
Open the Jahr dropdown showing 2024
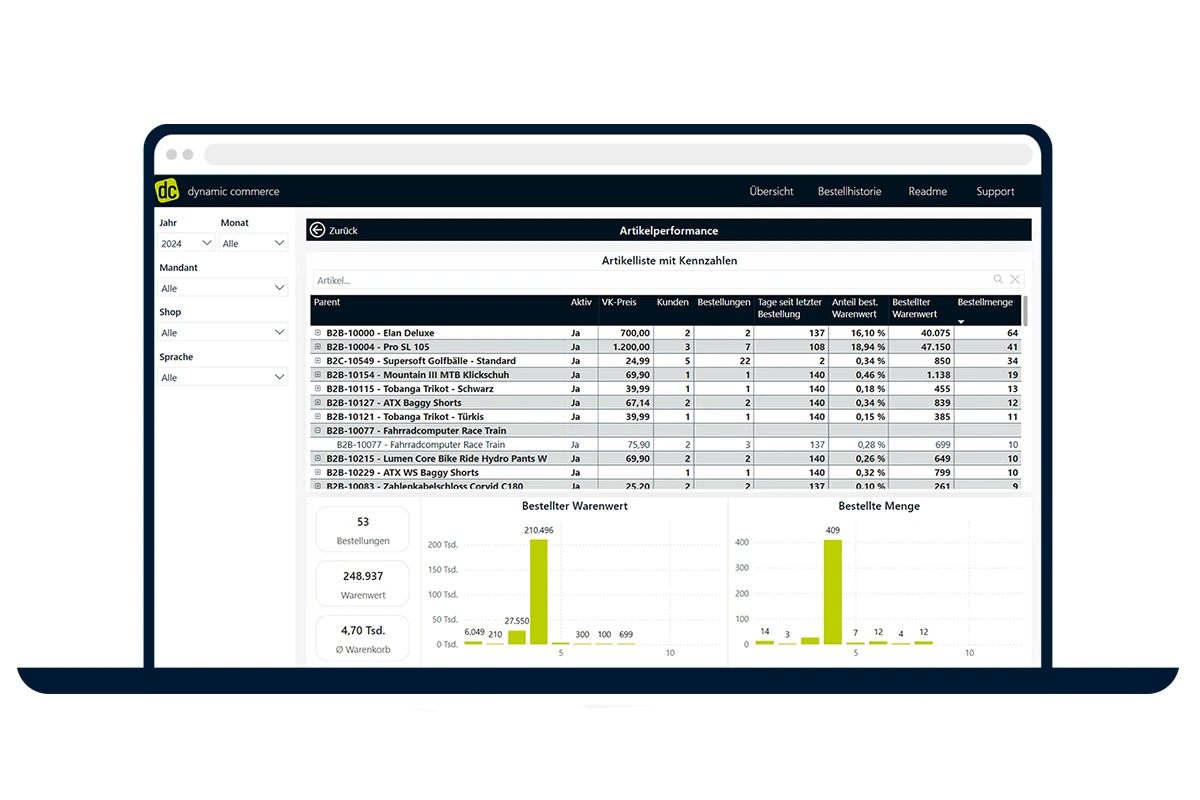pos(187,243)
